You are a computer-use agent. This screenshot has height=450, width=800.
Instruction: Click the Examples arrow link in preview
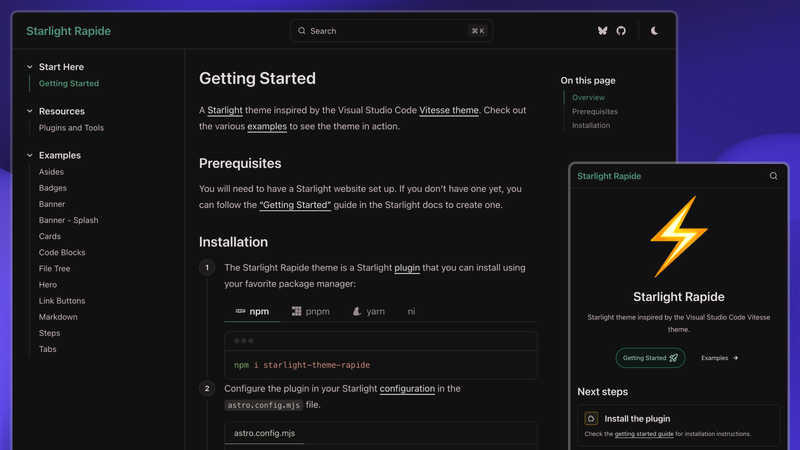coord(719,358)
